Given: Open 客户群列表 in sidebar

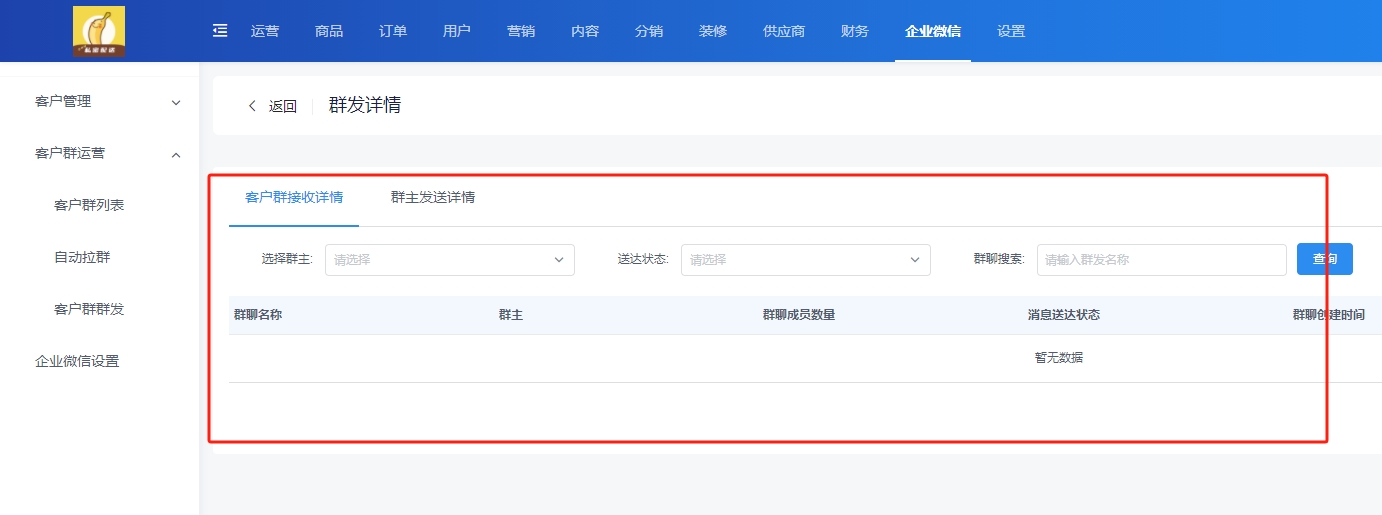Looking at the screenshot, I should pos(89,206).
